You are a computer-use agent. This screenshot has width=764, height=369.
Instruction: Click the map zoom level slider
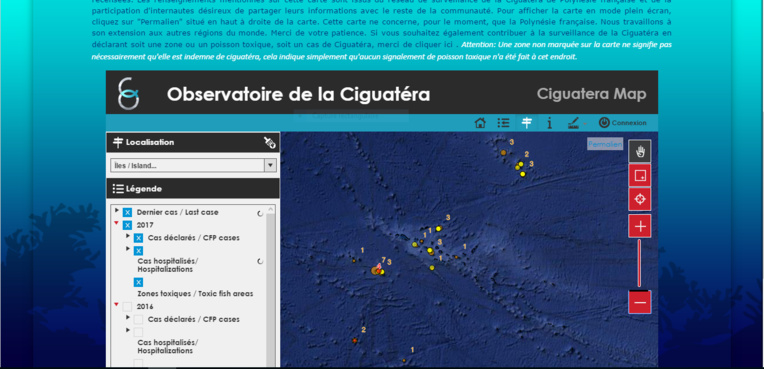coord(640,264)
